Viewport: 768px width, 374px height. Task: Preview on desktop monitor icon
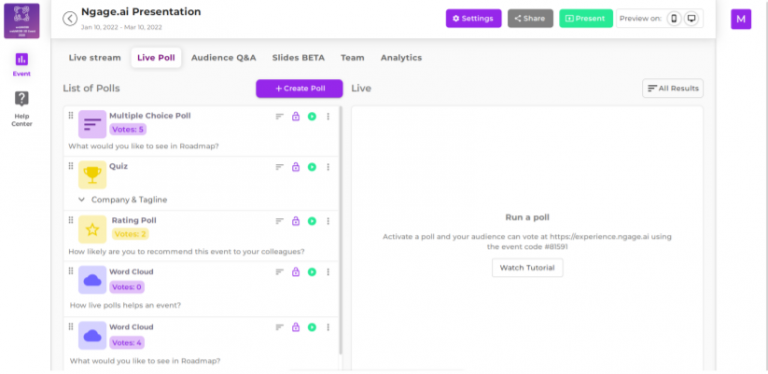[691, 19]
